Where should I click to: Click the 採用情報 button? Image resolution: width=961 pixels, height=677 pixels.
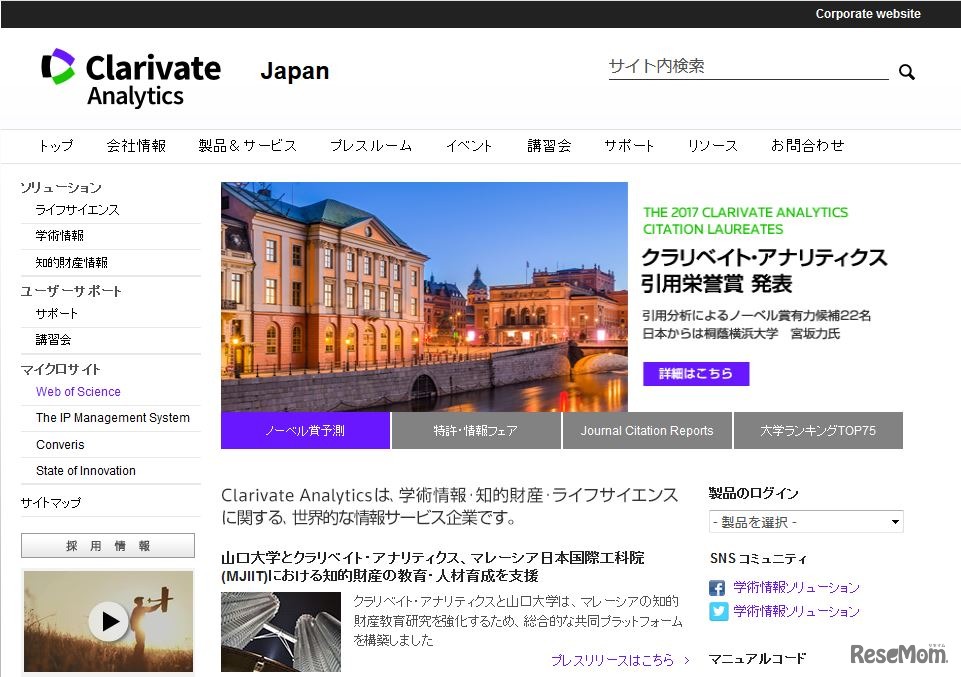pos(107,545)
